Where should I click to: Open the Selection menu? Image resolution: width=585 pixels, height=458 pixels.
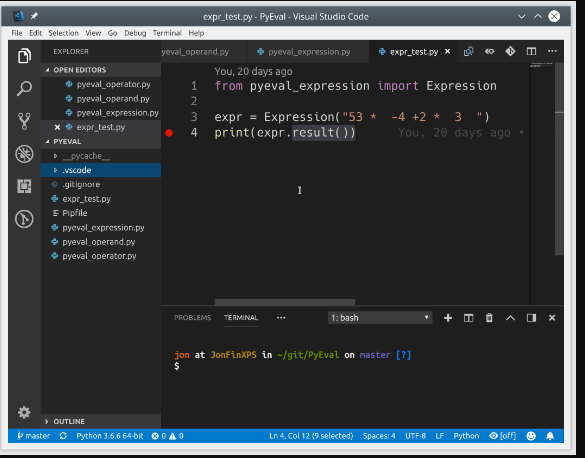tap(63, 33)
